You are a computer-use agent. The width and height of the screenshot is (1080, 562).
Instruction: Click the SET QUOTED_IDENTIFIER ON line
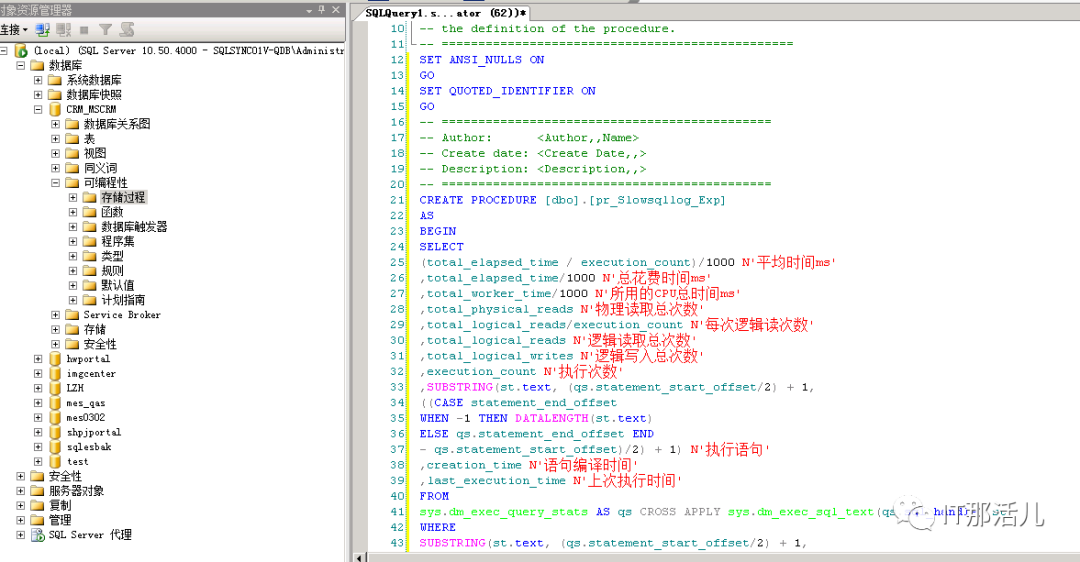[508, 91]
